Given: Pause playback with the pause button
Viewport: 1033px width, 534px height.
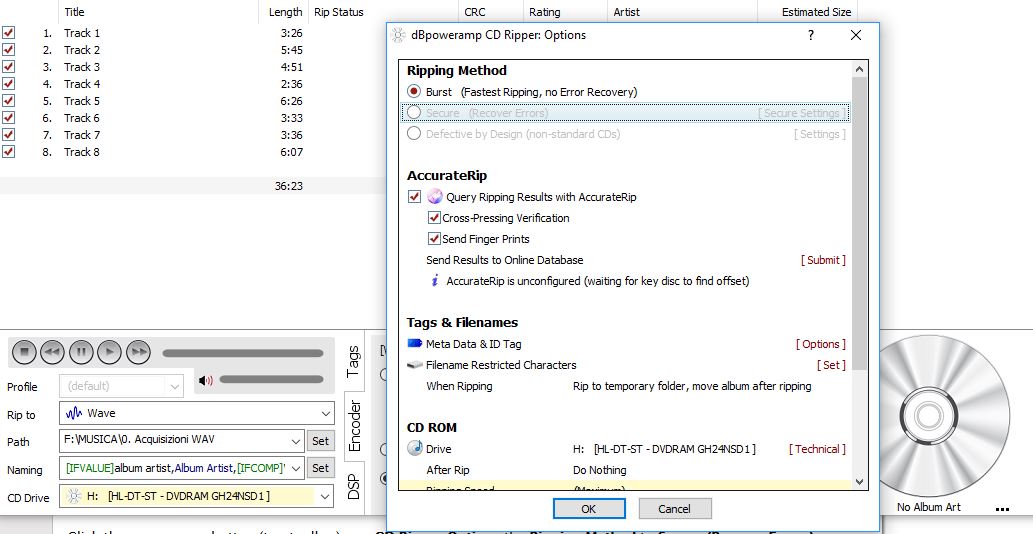Looking at the screenshot, I should [x=81, y=352].
